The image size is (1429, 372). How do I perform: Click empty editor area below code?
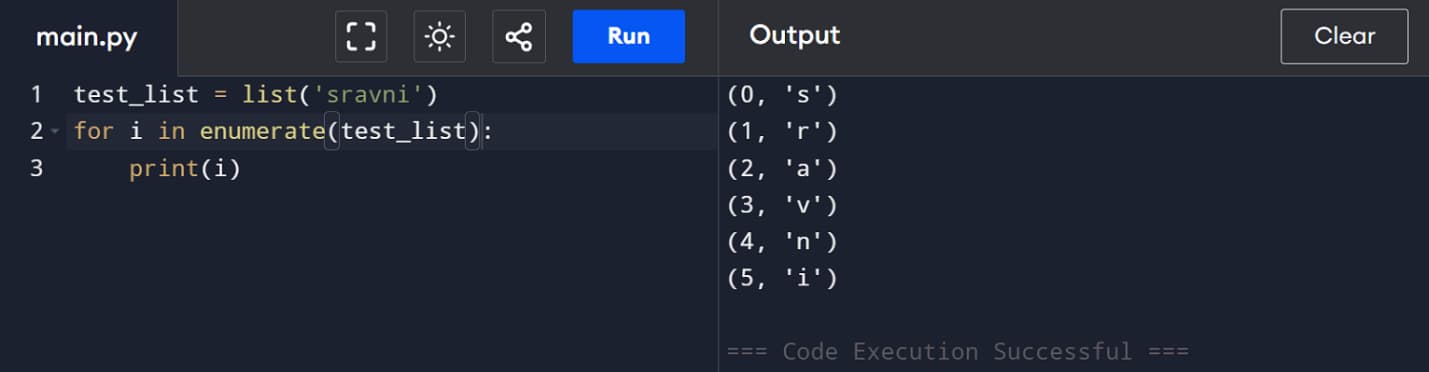392,280
